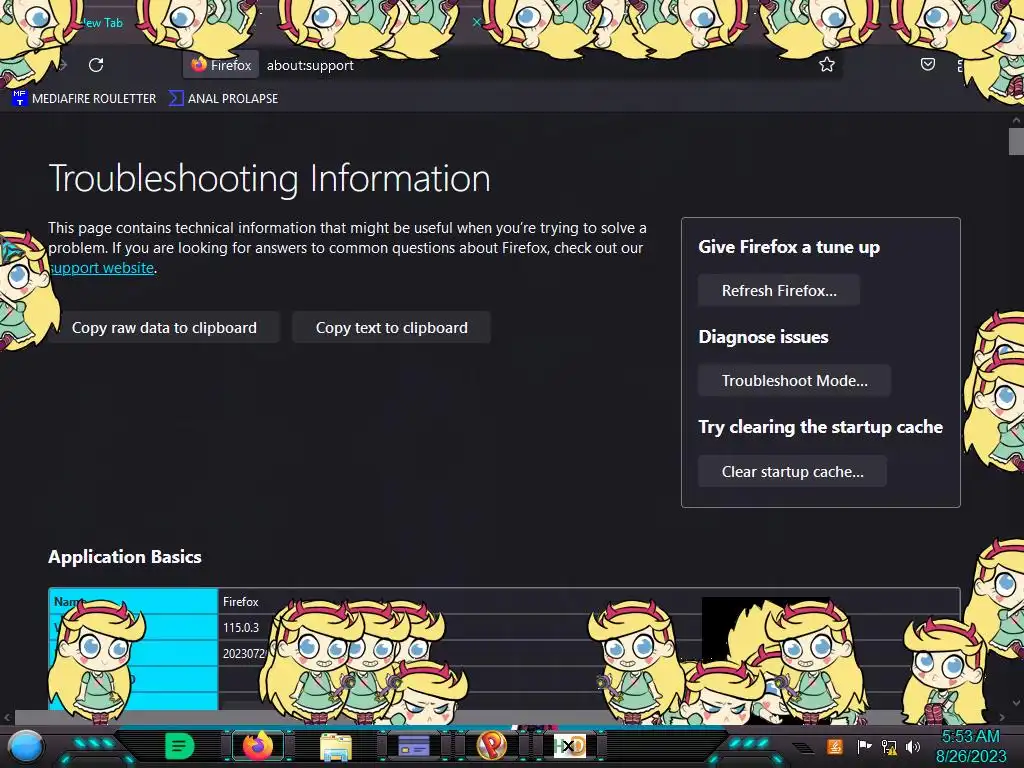
Task: Open the MEDIAFIRE ROULETTER bookmark
Action: (85, 99)
